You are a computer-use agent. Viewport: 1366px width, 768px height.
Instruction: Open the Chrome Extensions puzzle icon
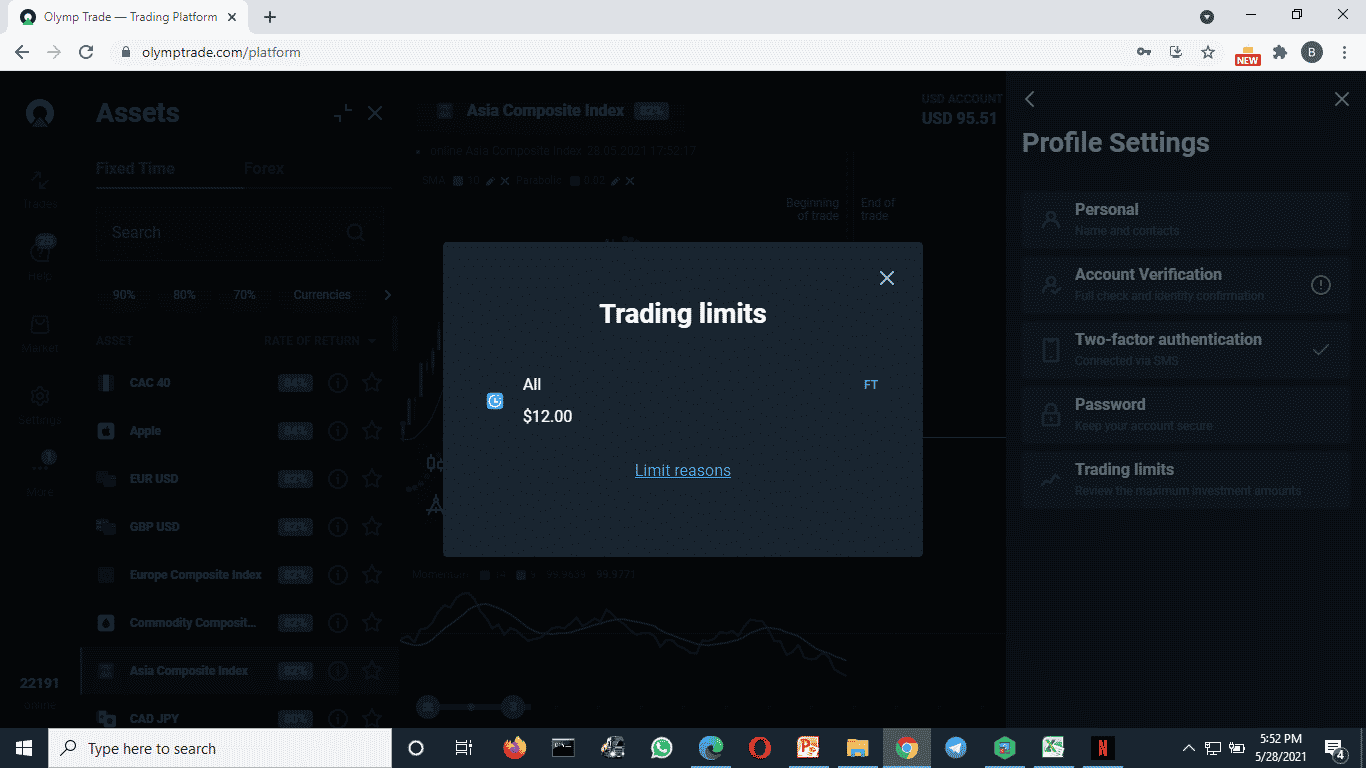click(x=1279, y=52)
